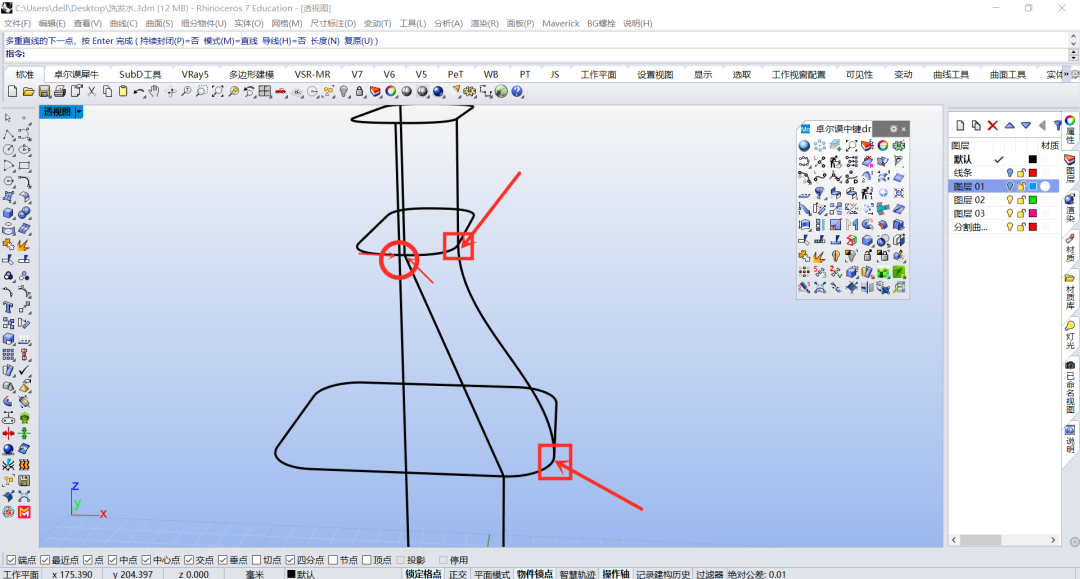Toggle the 四分点 osnap checkbox
The width and height of the screenshot is (1080, 579).
(x=291, y=560)
